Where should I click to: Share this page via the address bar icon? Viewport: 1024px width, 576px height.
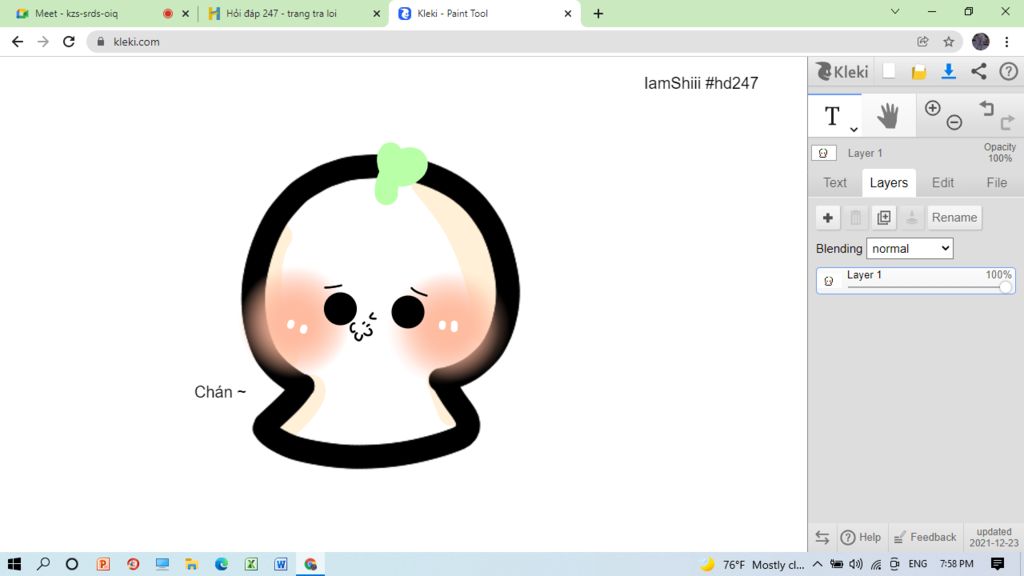coord(923,41)
